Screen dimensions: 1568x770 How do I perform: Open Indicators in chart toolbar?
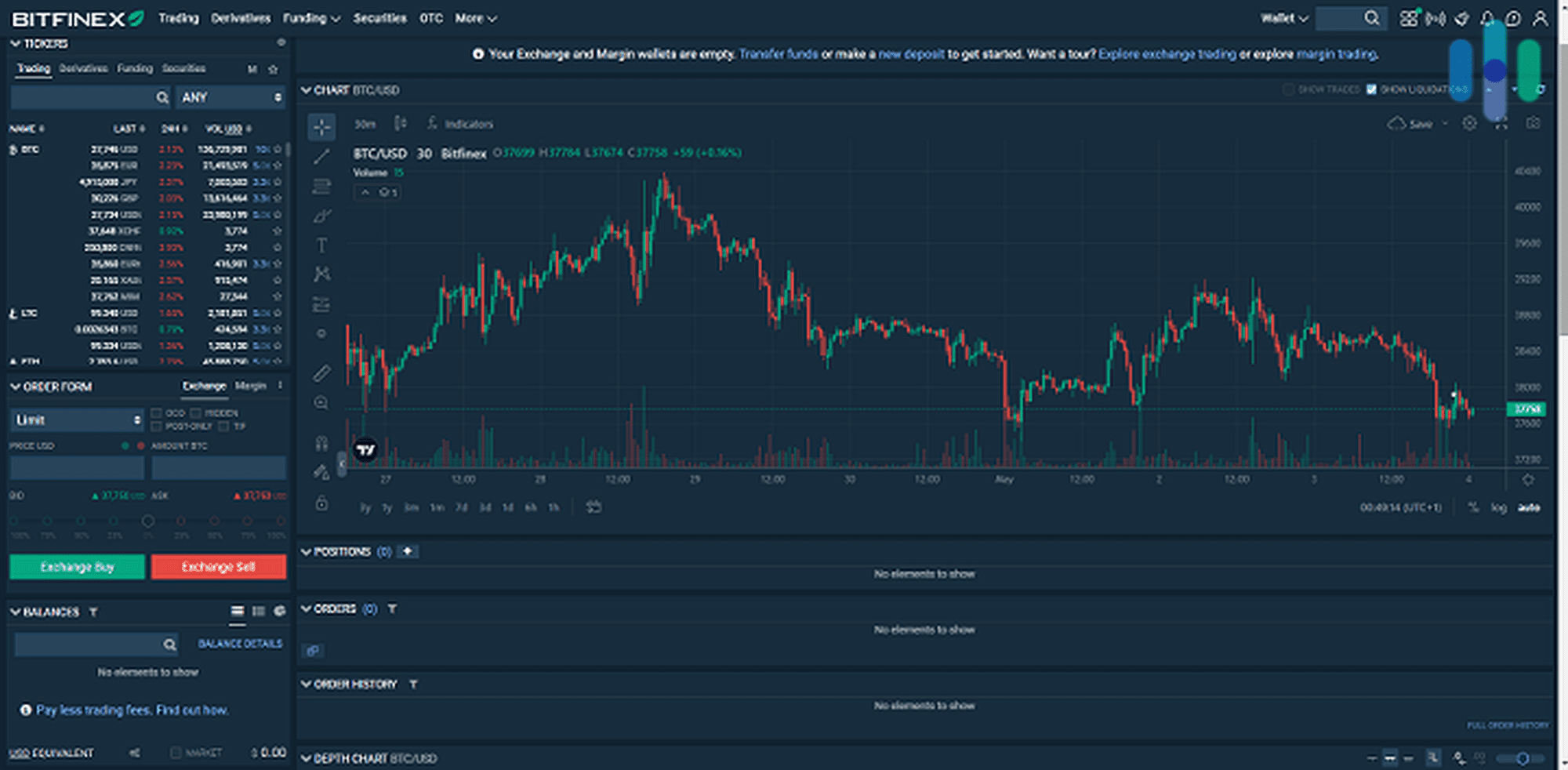(x=460, y=124)
